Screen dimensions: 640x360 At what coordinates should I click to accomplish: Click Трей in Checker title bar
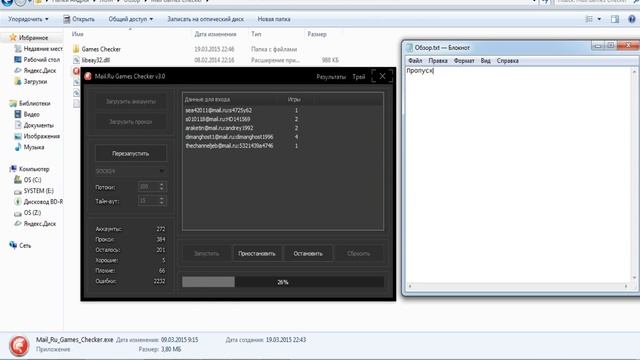coord(359,77)
